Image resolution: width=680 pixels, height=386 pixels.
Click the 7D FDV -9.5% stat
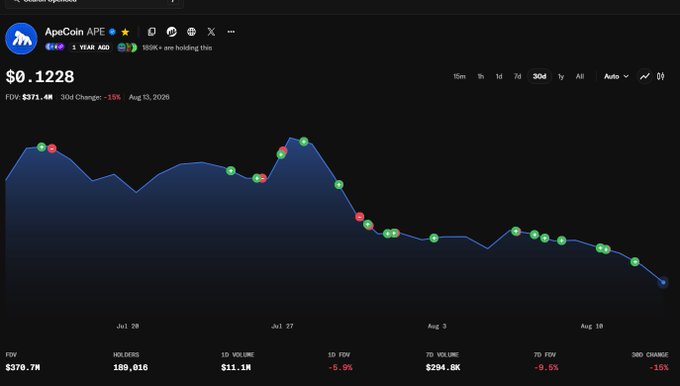click(x=546, y=362)
